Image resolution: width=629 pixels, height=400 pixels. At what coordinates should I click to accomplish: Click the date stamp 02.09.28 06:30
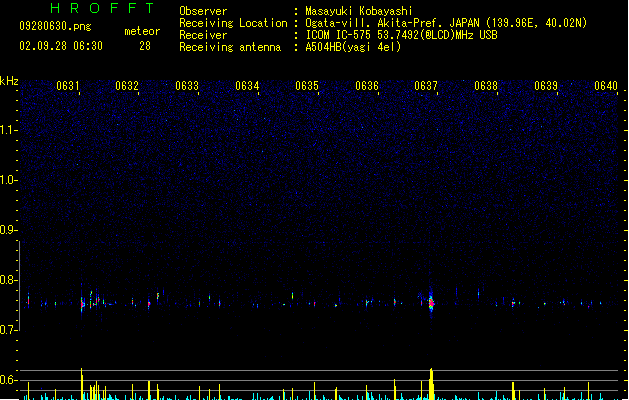(61, 46)
